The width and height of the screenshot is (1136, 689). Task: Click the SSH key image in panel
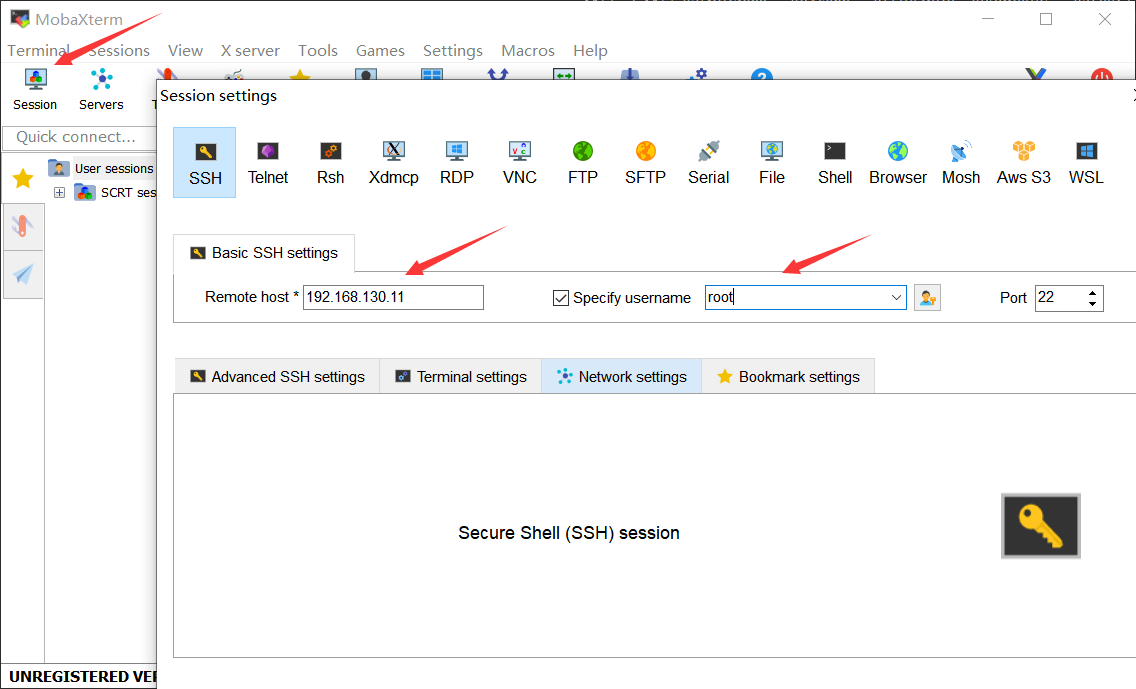(x=1041, y=526)
